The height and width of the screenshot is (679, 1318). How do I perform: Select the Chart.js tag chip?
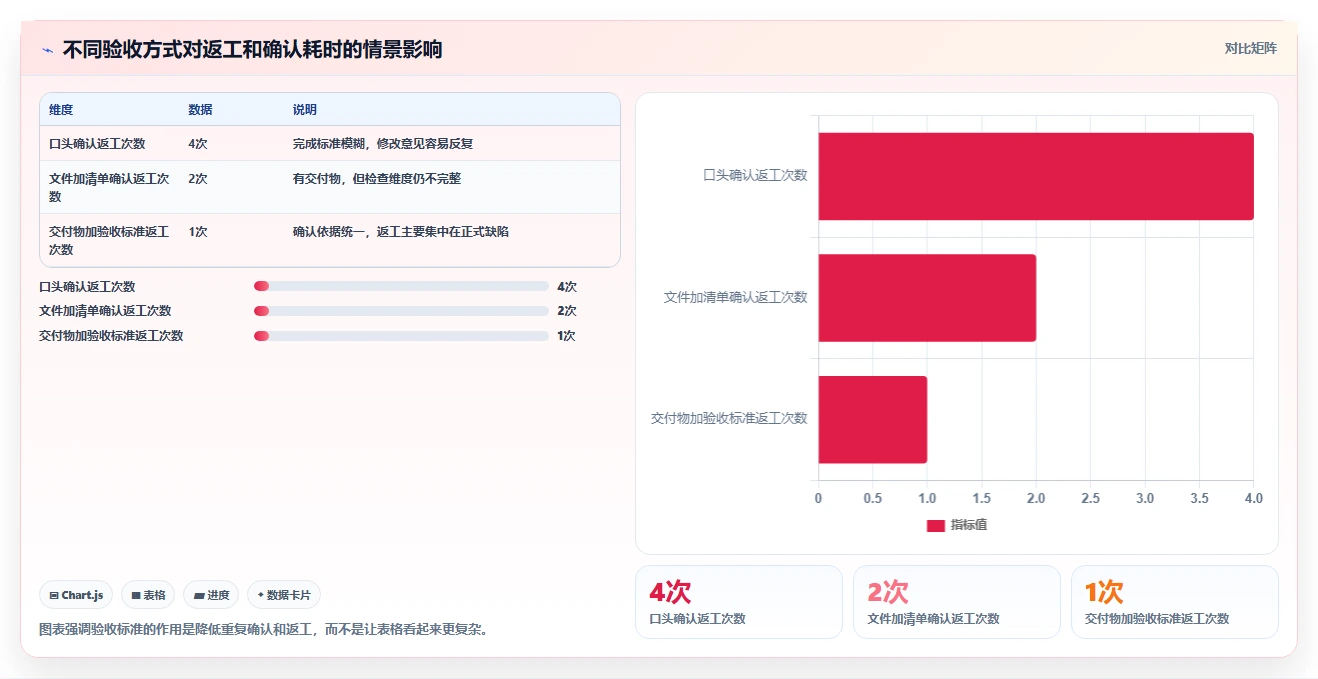[x=77, y=595]
